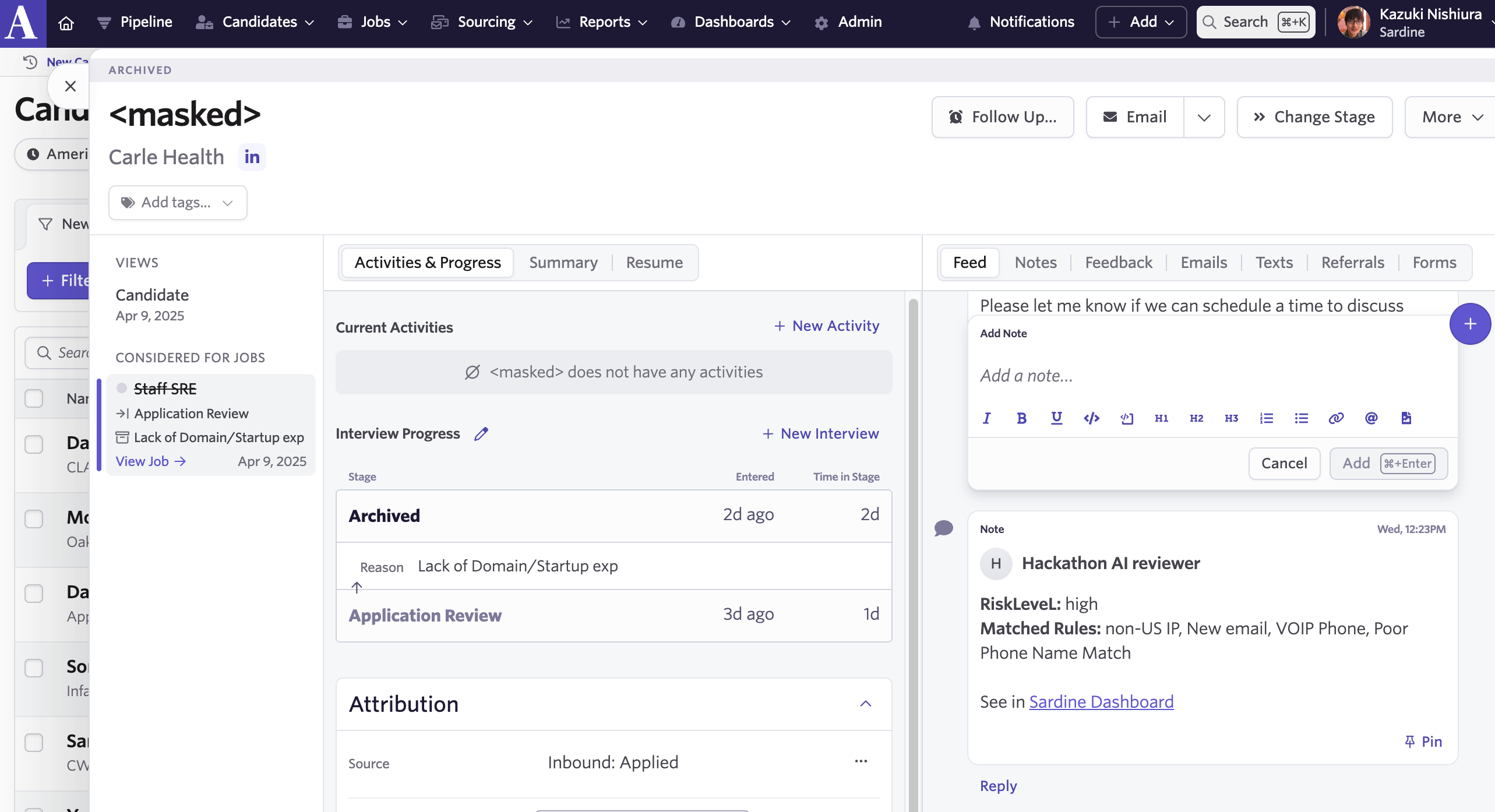
Task: Click the Italic formatting icon
Action: click(x=986, y=418)
